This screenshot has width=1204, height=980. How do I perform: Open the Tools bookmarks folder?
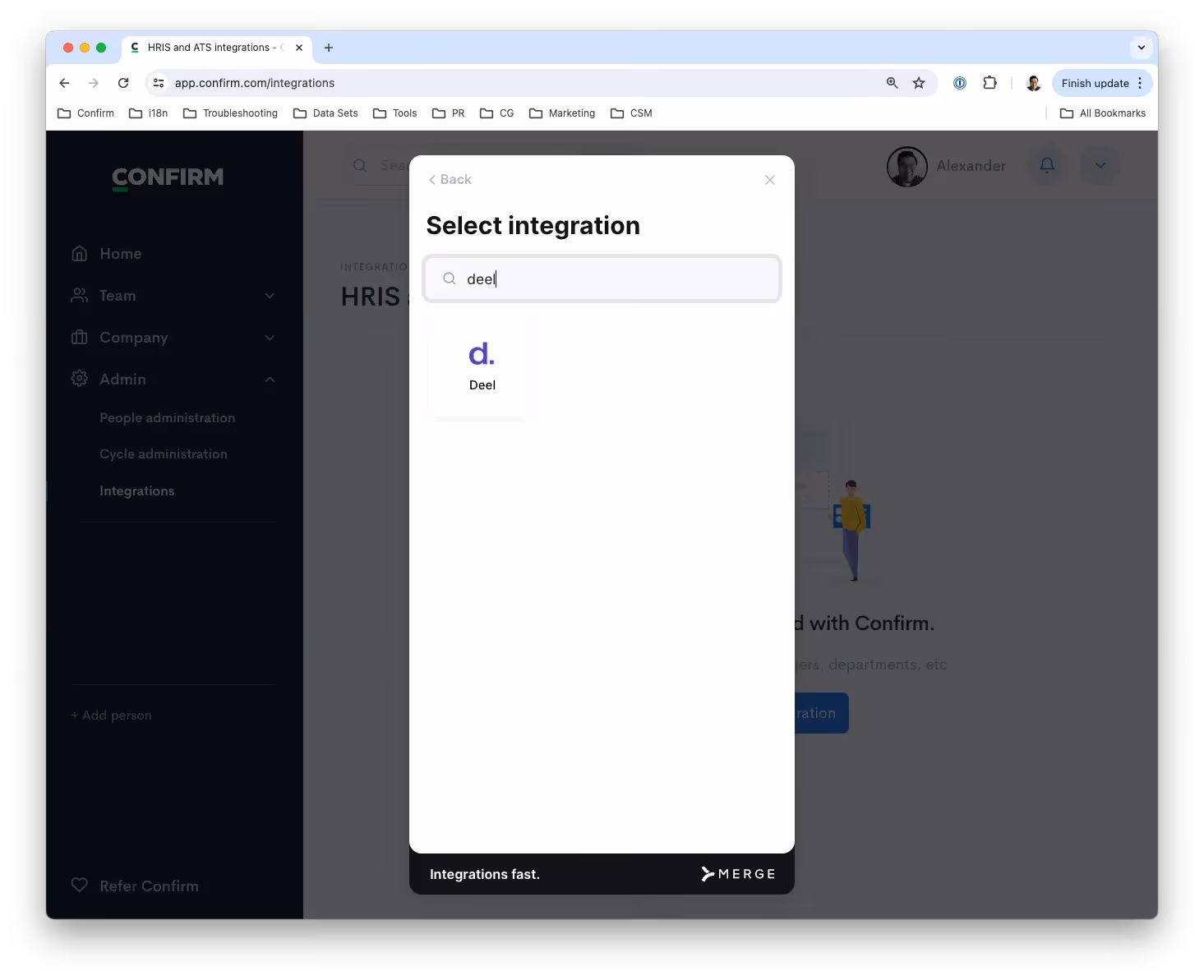point(395,113)
